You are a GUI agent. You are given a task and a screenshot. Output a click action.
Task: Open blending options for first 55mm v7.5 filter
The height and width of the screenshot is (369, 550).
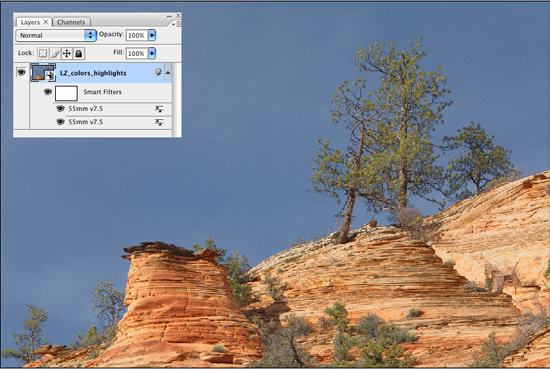(159, 109)
